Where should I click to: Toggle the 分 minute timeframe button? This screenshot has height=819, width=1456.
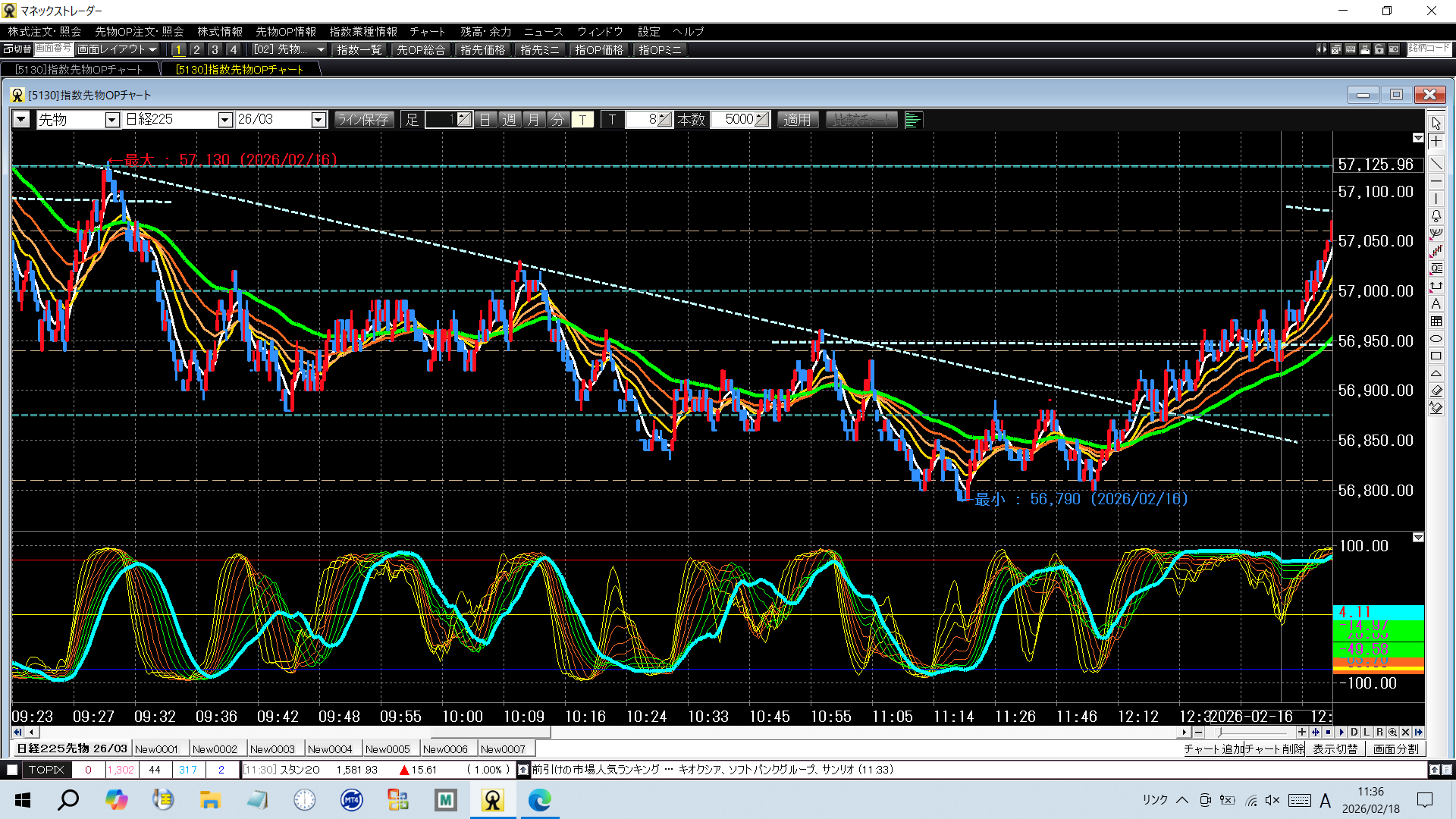click(558, 120)
